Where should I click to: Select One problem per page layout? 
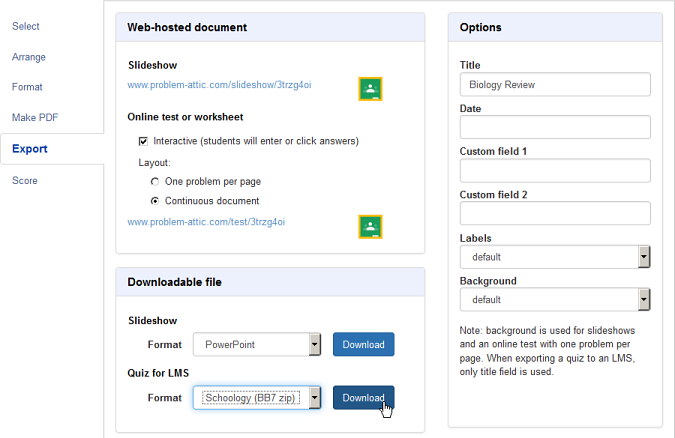coord(155,182)
